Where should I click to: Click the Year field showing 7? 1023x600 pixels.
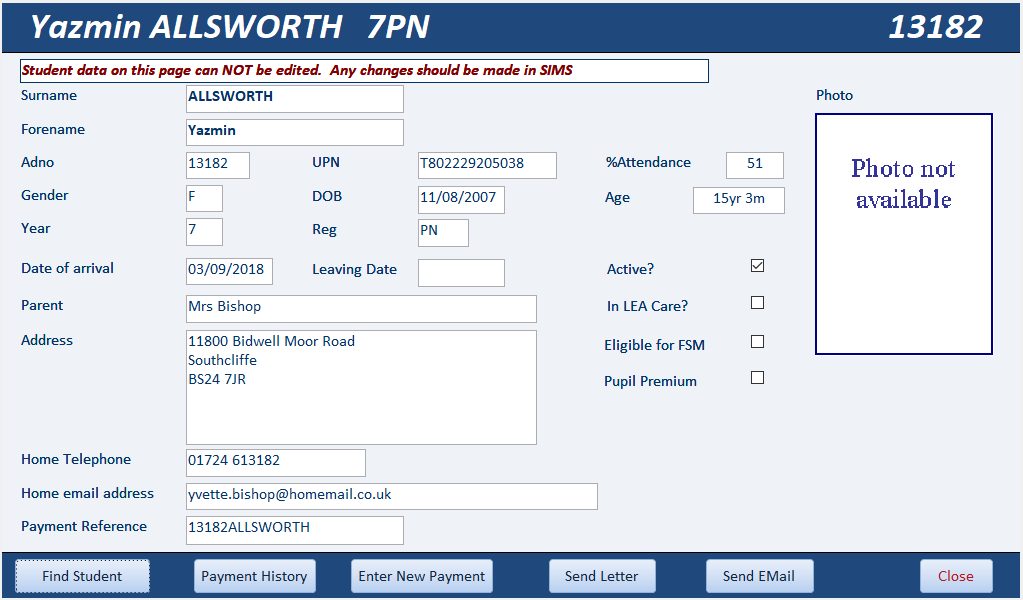click(x=204, y=232)
